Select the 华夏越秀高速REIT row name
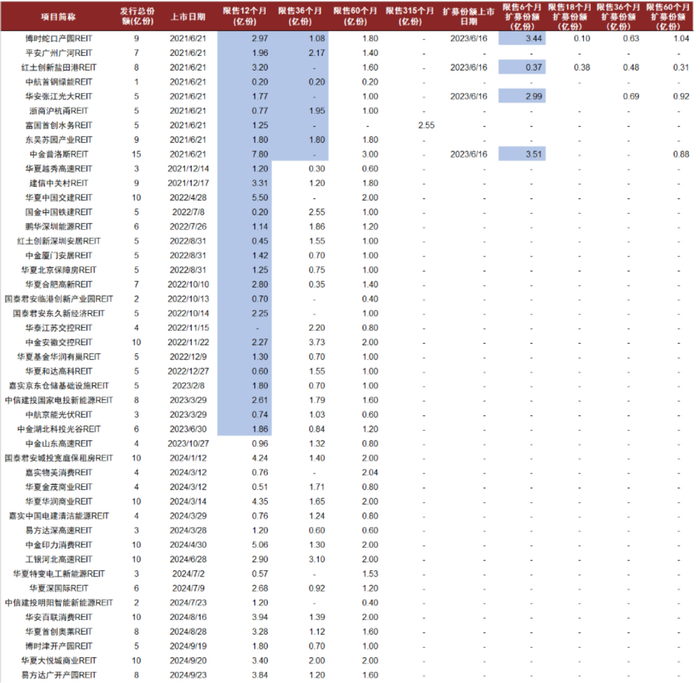The image size is (700, 683). tap(58, 169)
